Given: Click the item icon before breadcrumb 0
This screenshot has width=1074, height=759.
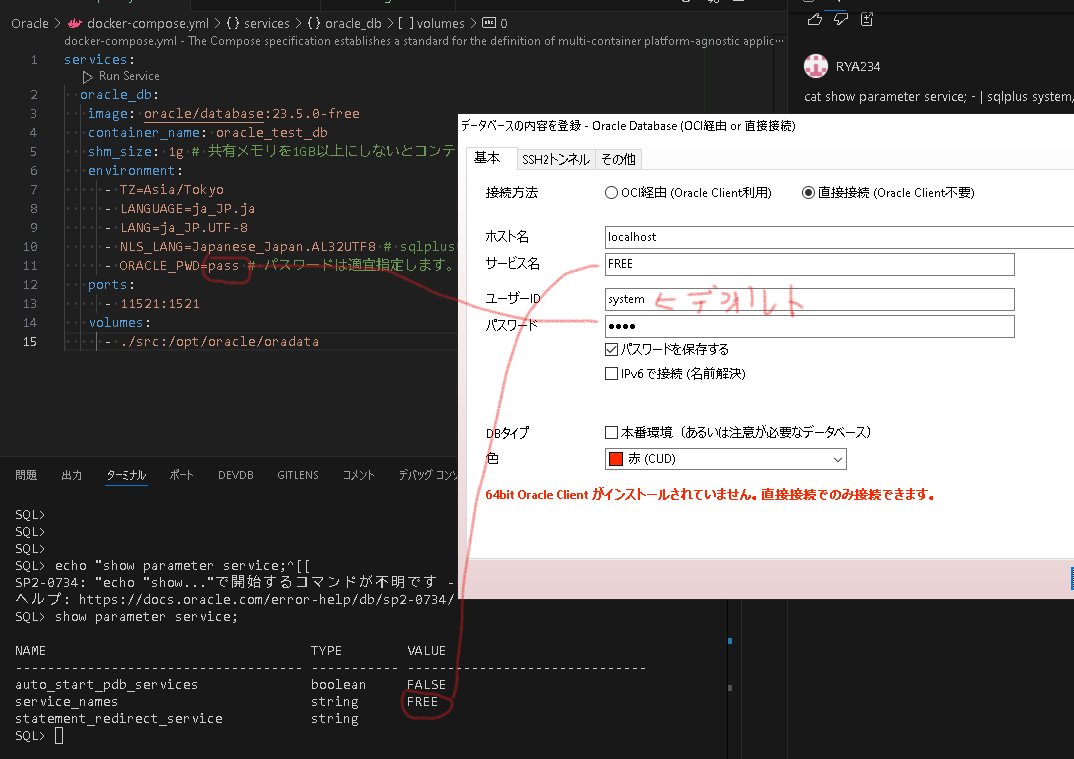Looking at the screenshot, I should tap(488, 23).
